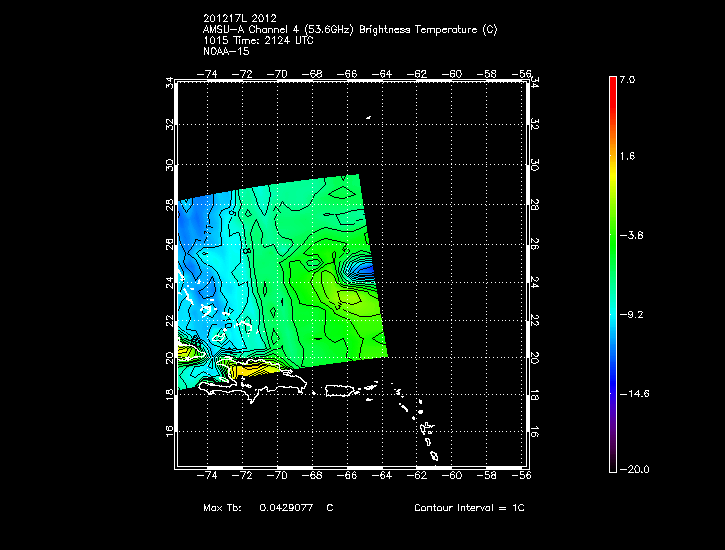Click the right axis latitude label "24"
This screenshot has width=725, height=550.
[x=535, y=282]
